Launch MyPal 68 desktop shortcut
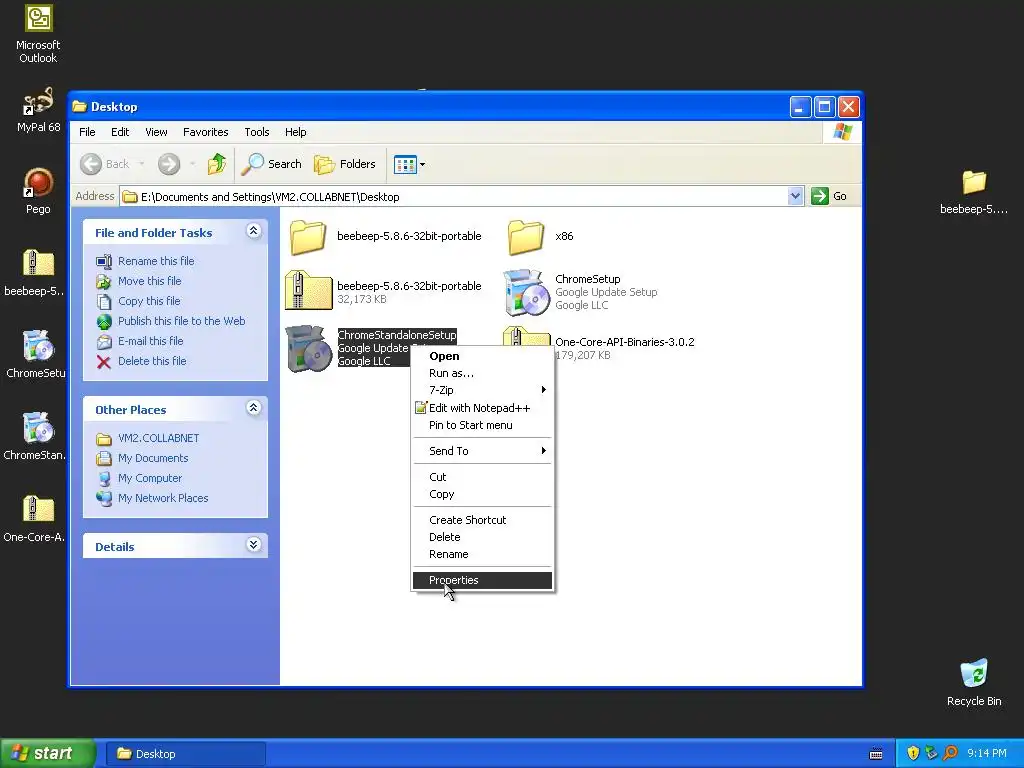This screenshot has width=1024, height=768. [x=38, y=110]
